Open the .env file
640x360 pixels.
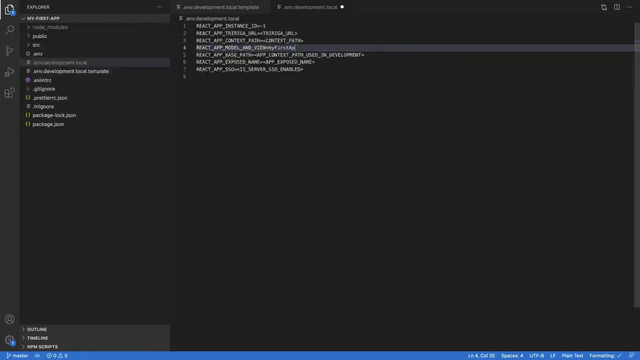click(38, 54)
